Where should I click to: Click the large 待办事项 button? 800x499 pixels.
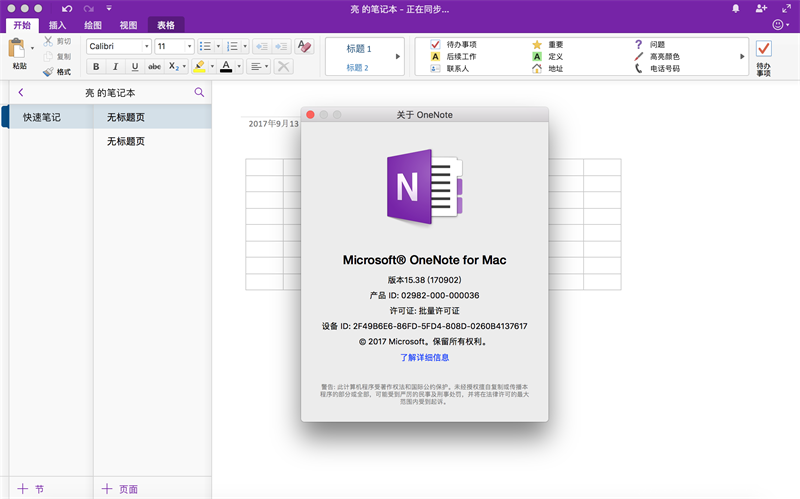(x=764, y=58)
